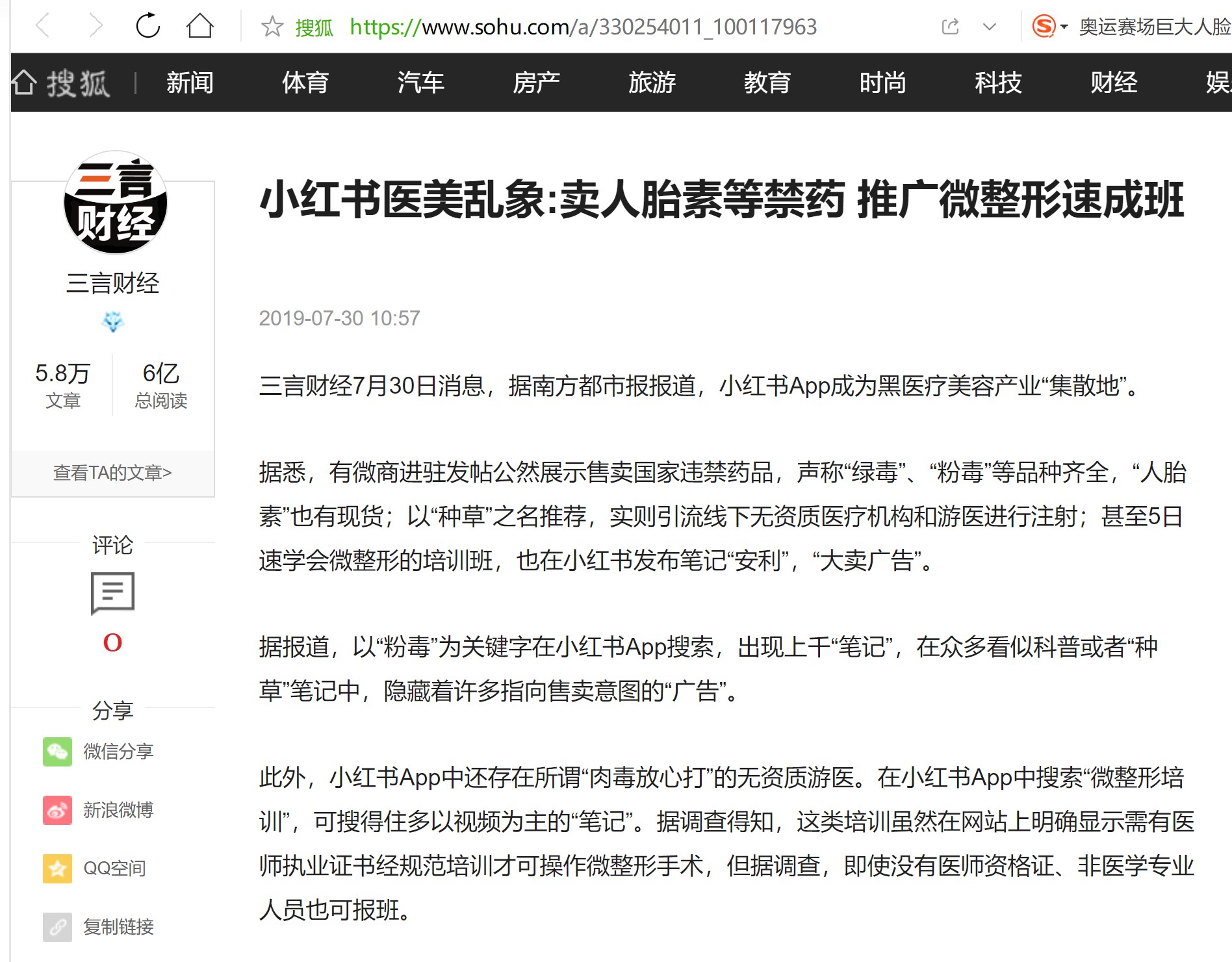Click 新浪微博 share label

pos(118,810)
